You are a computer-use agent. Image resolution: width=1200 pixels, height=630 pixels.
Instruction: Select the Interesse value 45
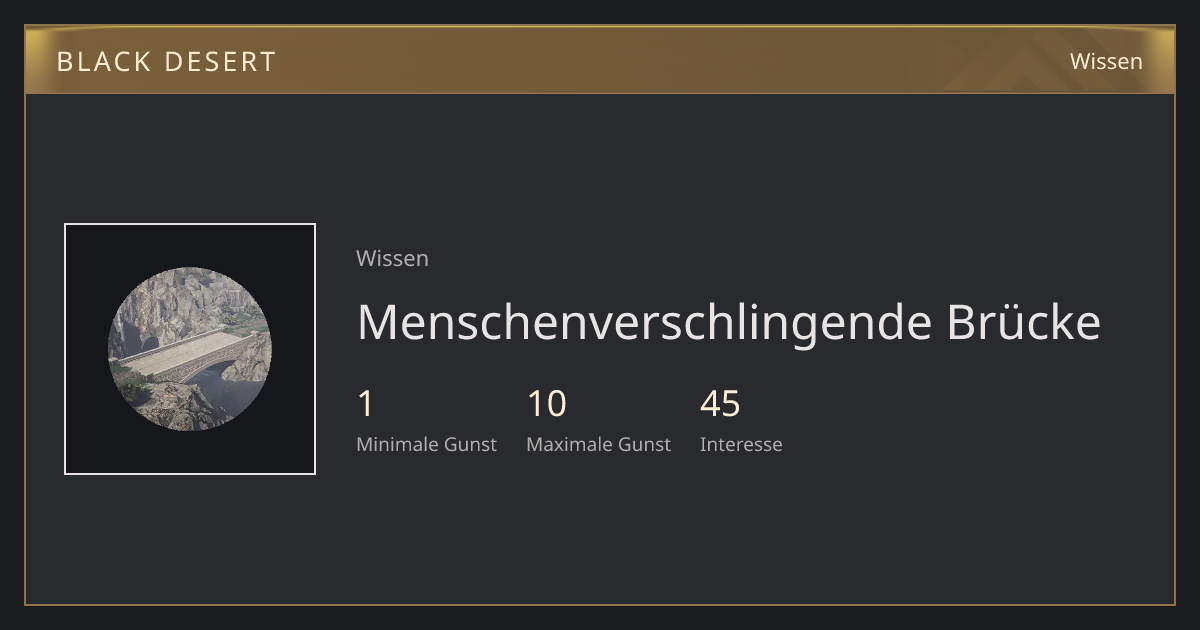click(x=720, y=404)
